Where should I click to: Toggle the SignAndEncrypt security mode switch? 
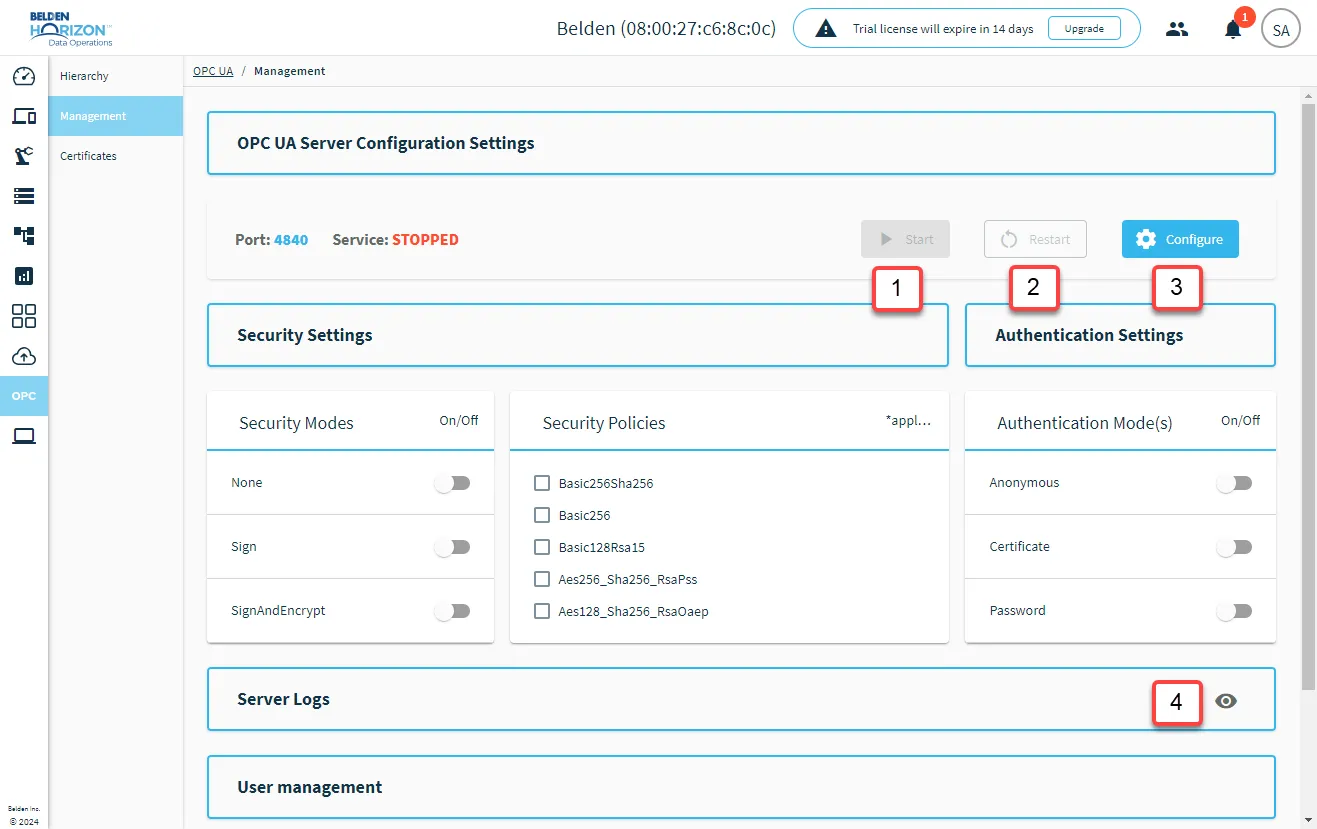pyautogui.click(x=452, y=611)
